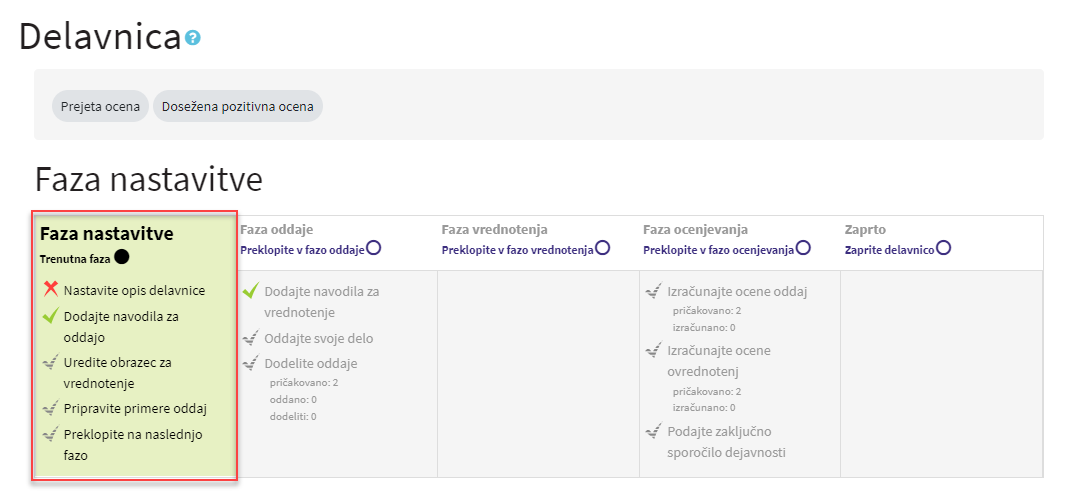Click the red X next to Nastavite opis delavnice
1068x495 pixels.
[50, 289]
